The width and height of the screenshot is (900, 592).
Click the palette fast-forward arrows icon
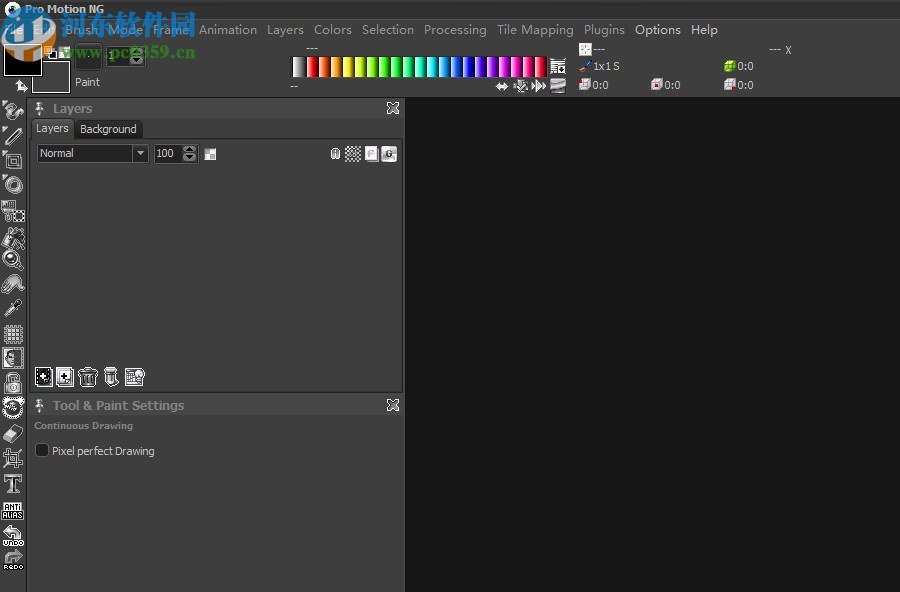[539, 86]
